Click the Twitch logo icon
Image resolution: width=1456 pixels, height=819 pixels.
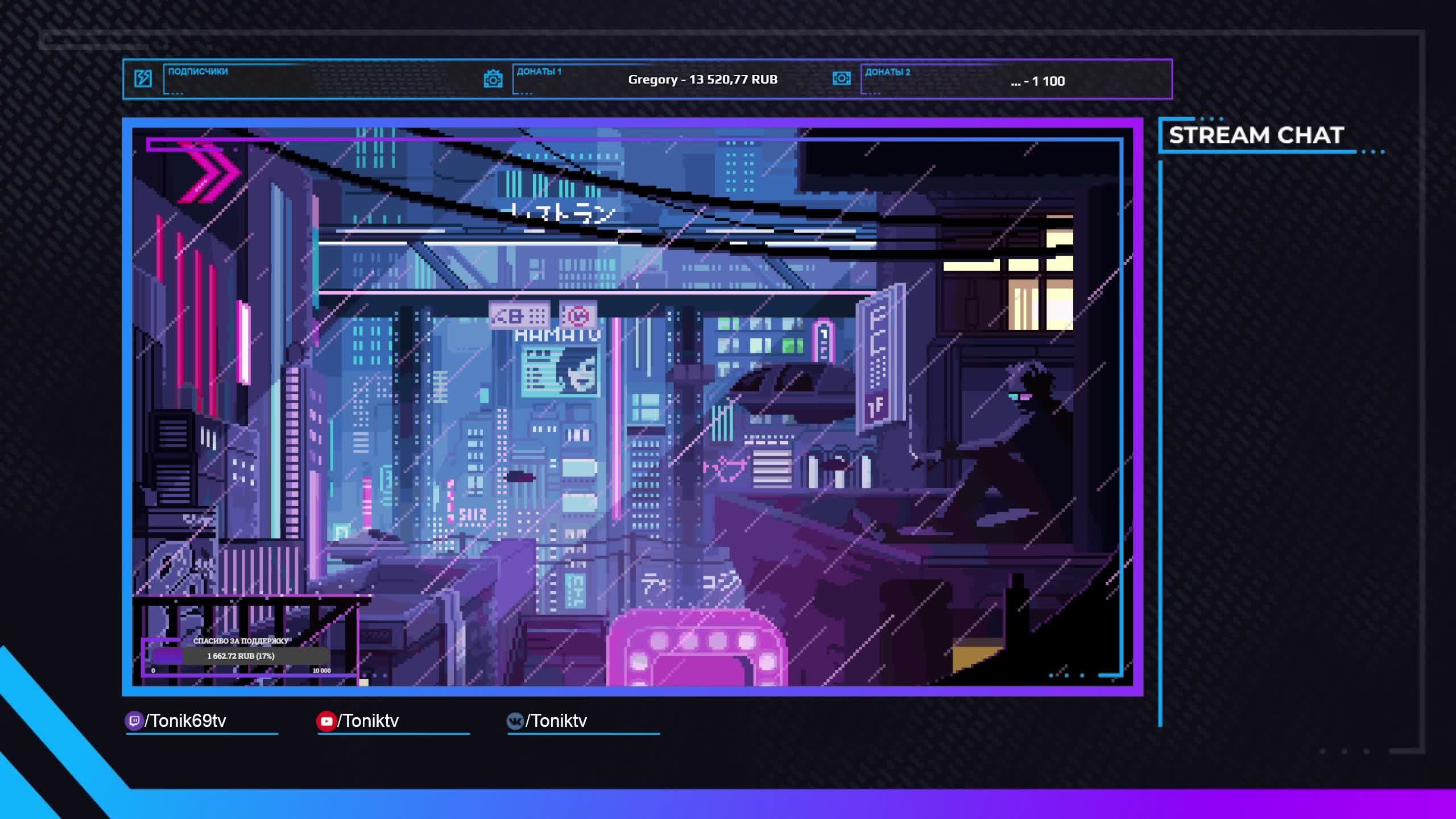click(134, 721)
